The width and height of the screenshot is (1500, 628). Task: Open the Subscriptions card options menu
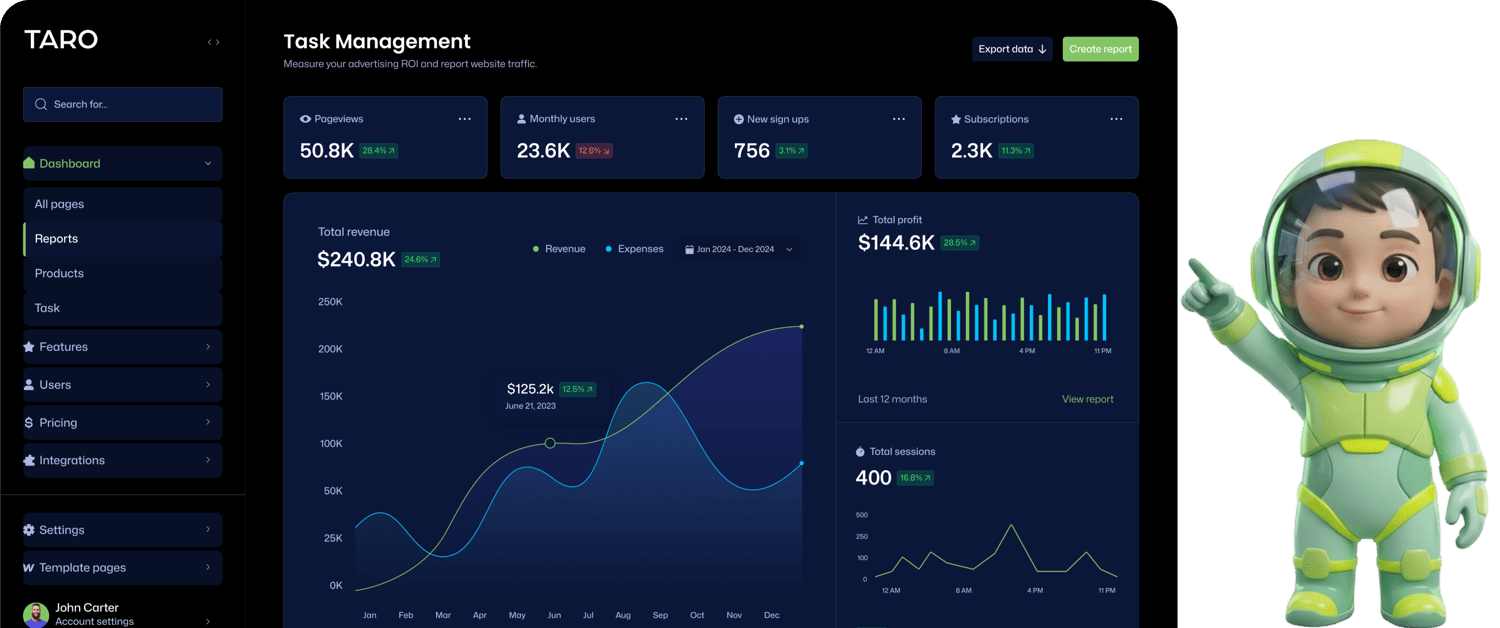(1116, 118)
